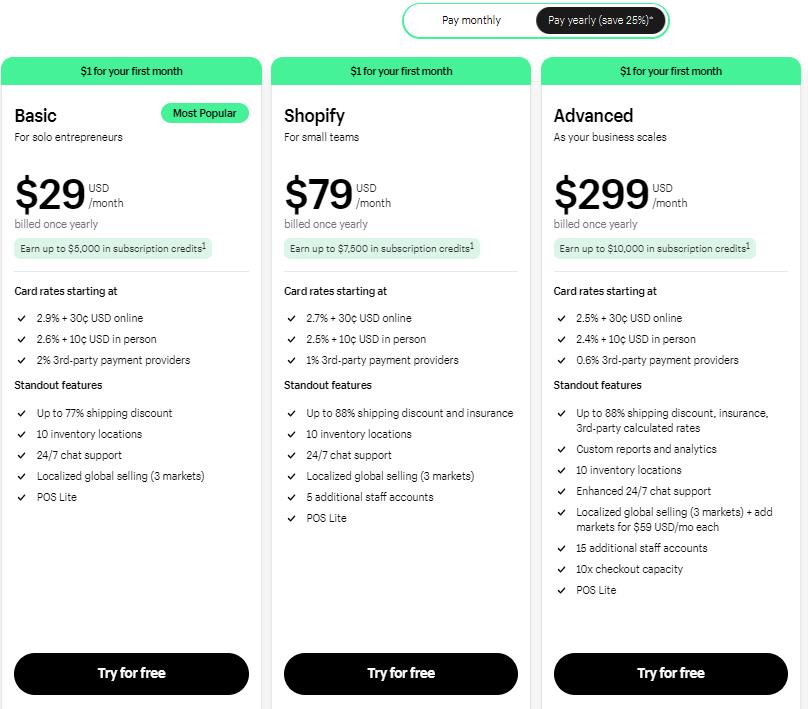
Task: Click the "$1 for your first month" banner on Shopify plan
Action: point(400,71)
